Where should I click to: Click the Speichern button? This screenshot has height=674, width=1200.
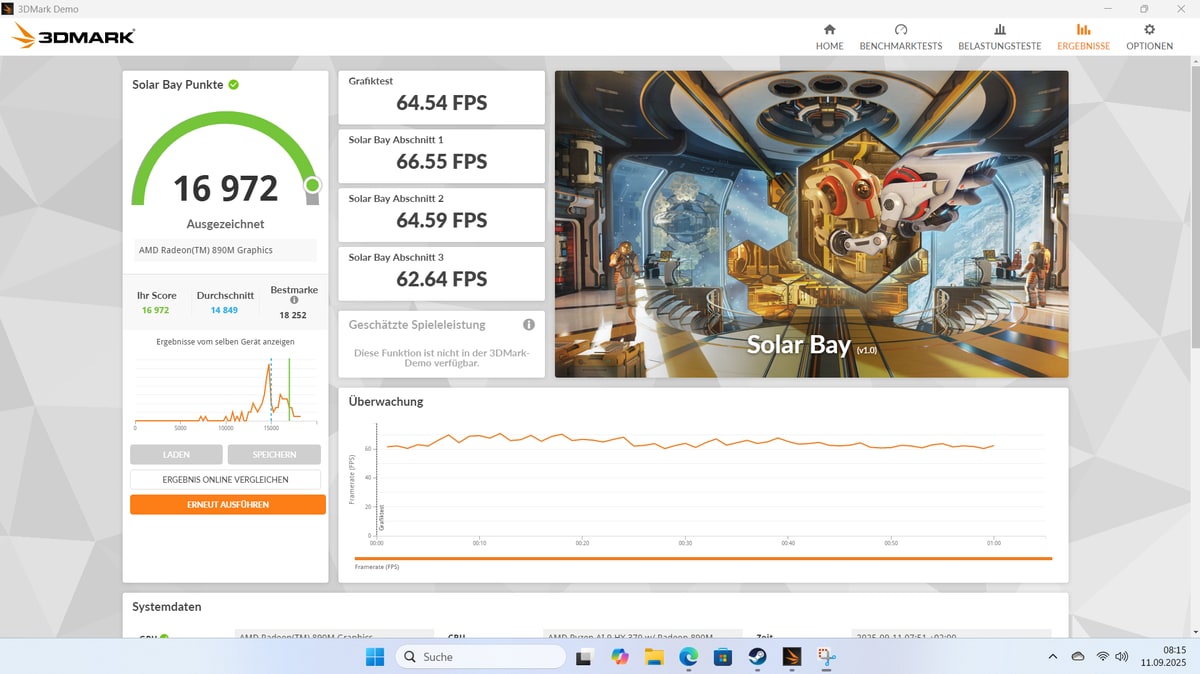[x=274, y=455]
